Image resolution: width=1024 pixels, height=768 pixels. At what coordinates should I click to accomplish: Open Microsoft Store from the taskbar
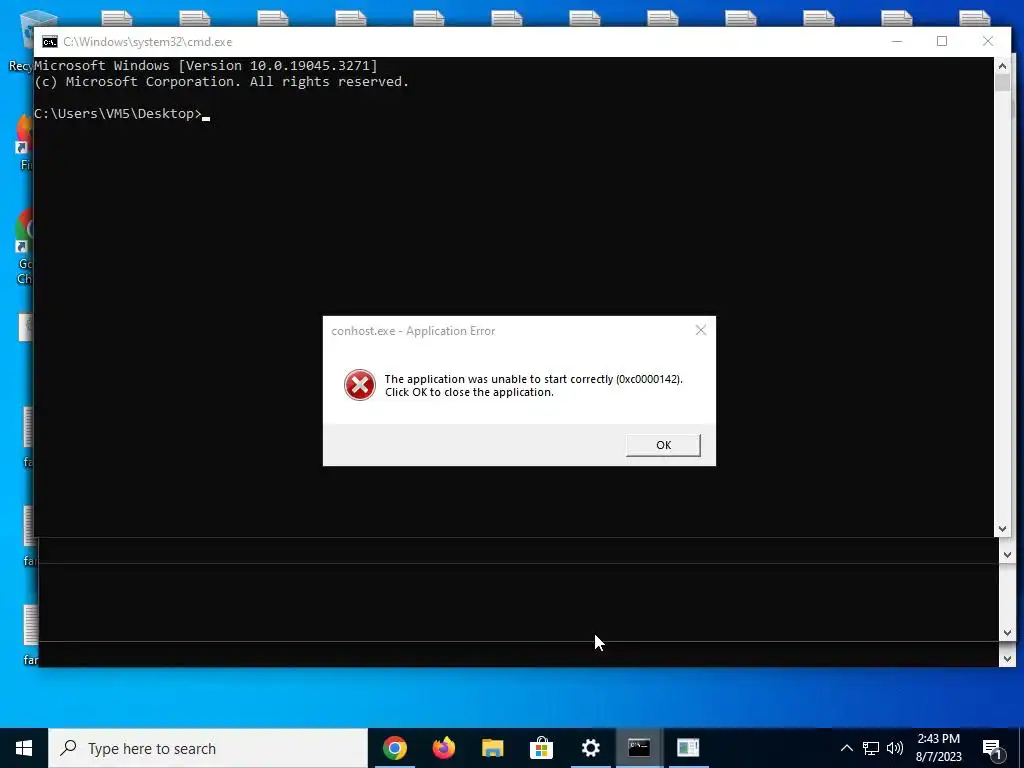point(541,748)
